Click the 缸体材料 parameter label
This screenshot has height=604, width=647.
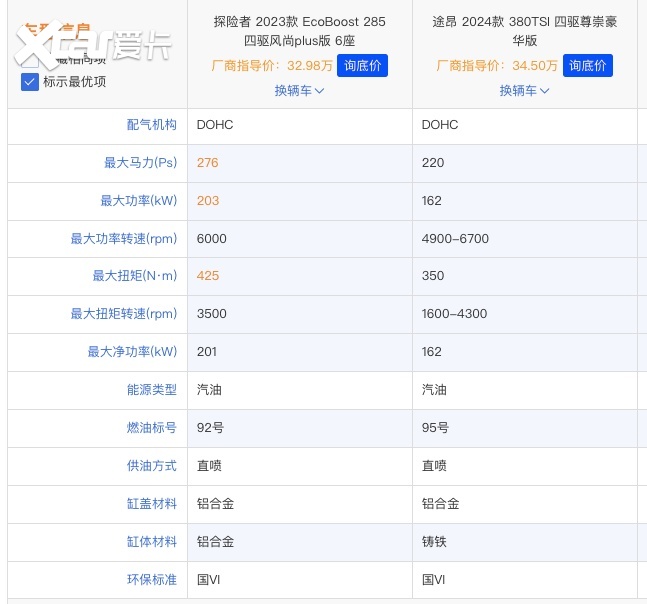(151, 541)
